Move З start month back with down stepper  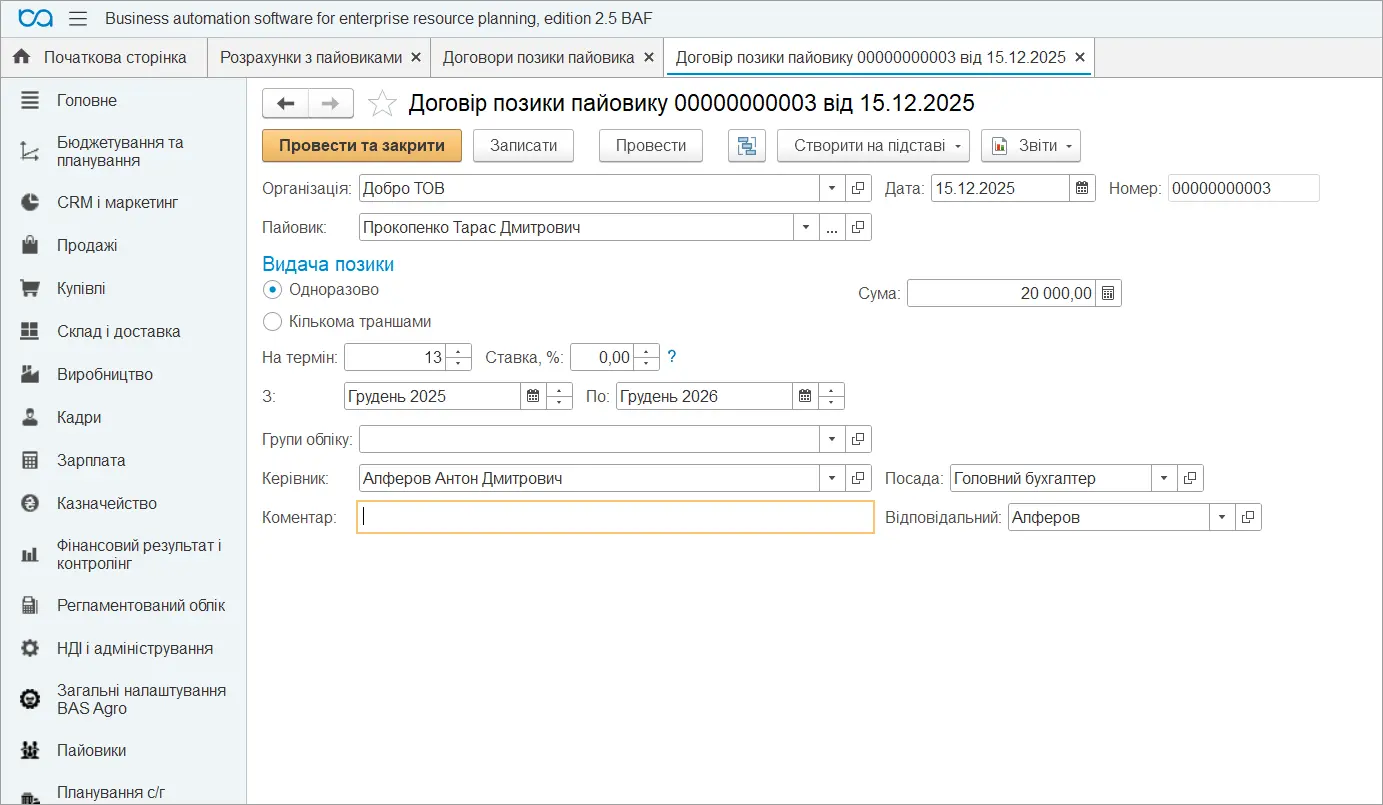[x=560, y=402]
